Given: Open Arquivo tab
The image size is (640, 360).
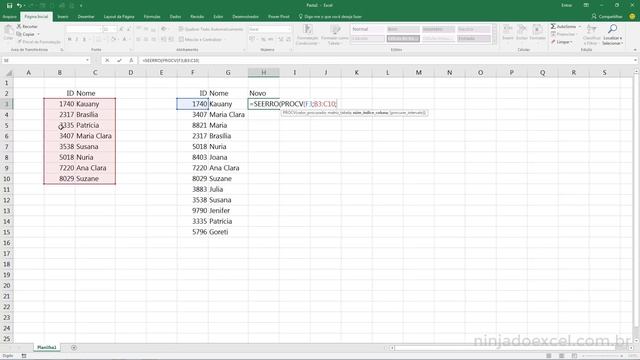Looking at the screenshot, I should click(9, 16).
